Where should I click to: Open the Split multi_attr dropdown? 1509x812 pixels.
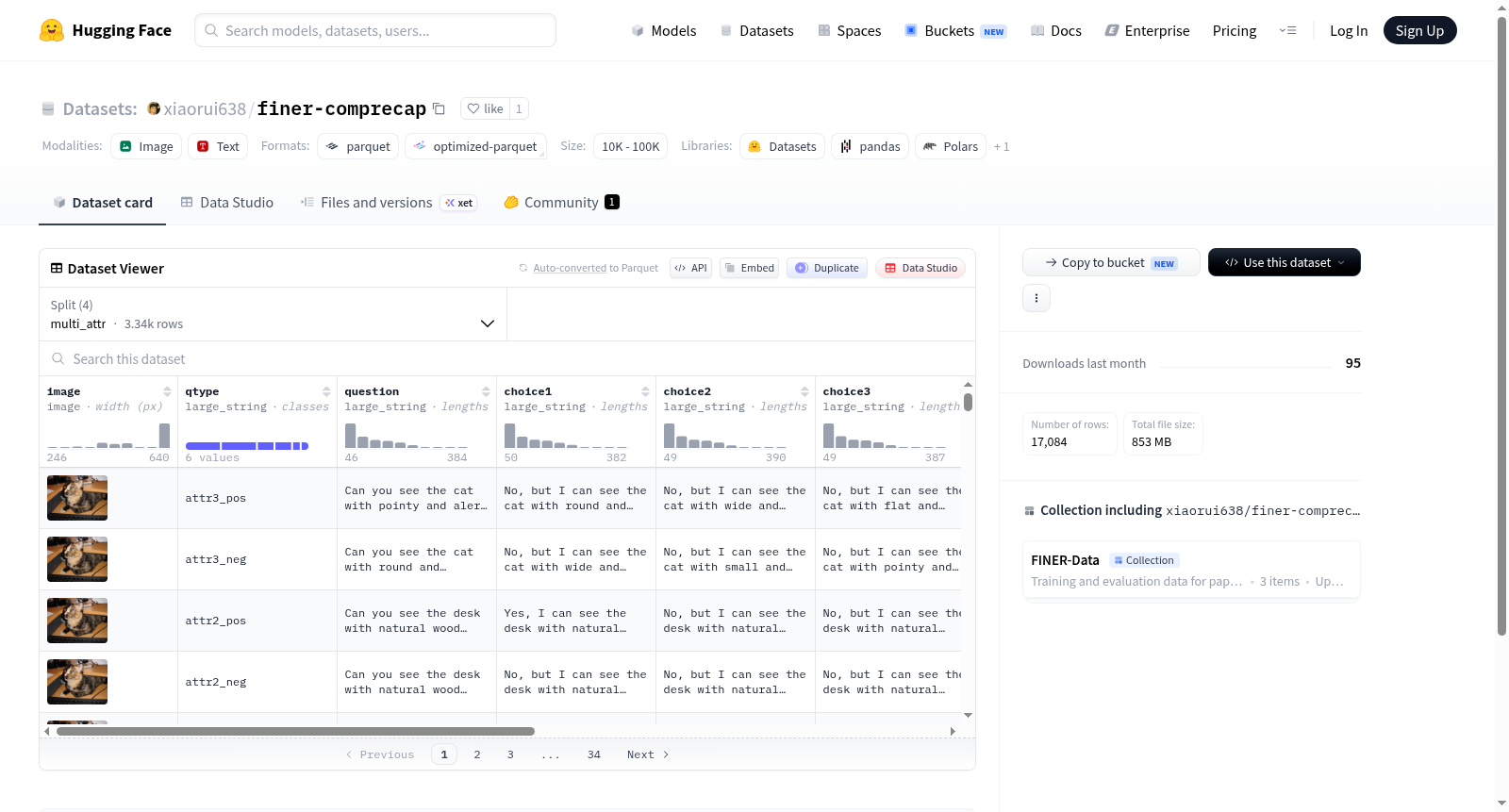pyautogui.click(x=273, y=314)
